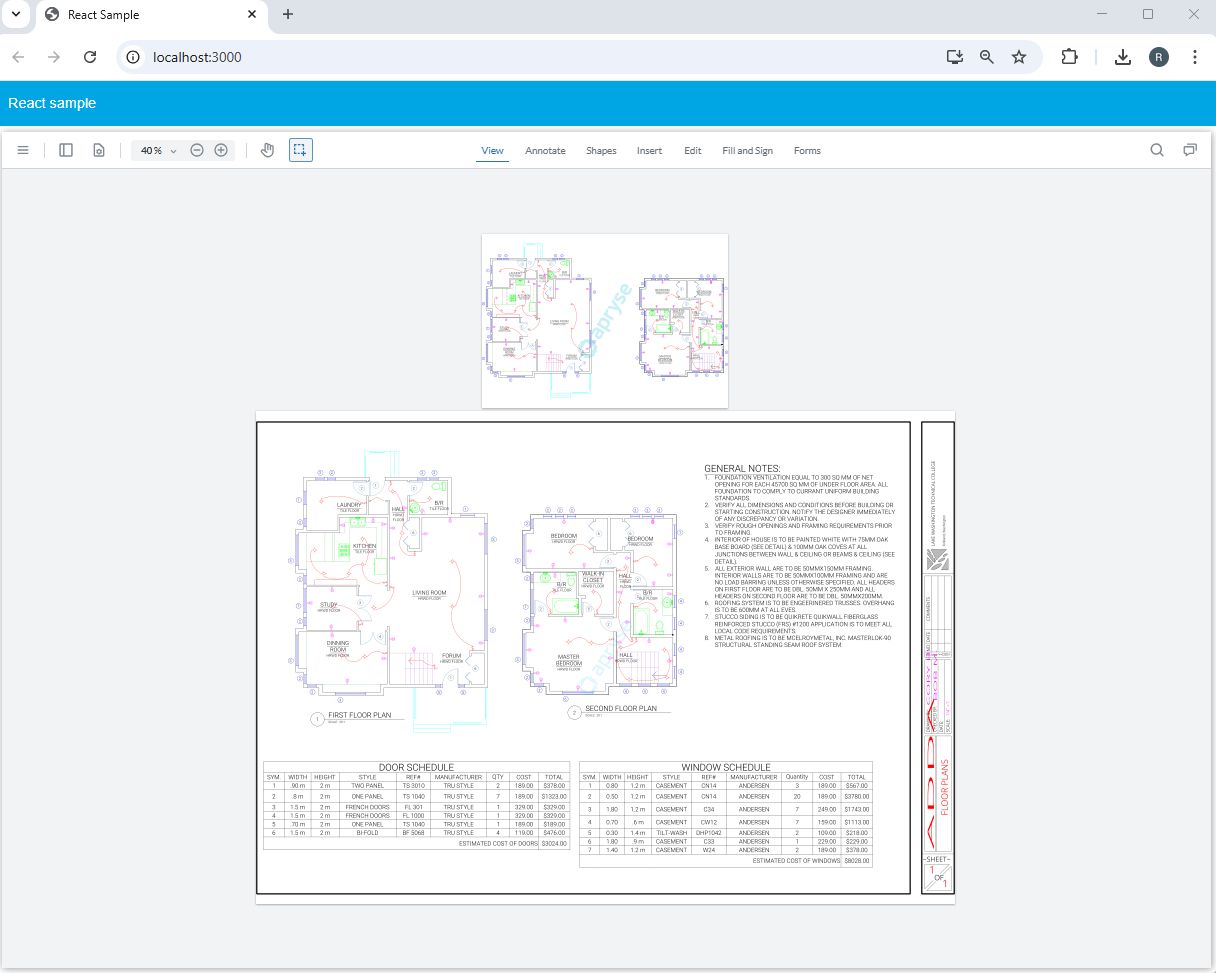The width and height of the screenshot is (1216, 973).
Task: Click the zoom out minus icon
Action: (x=197, y=151)
